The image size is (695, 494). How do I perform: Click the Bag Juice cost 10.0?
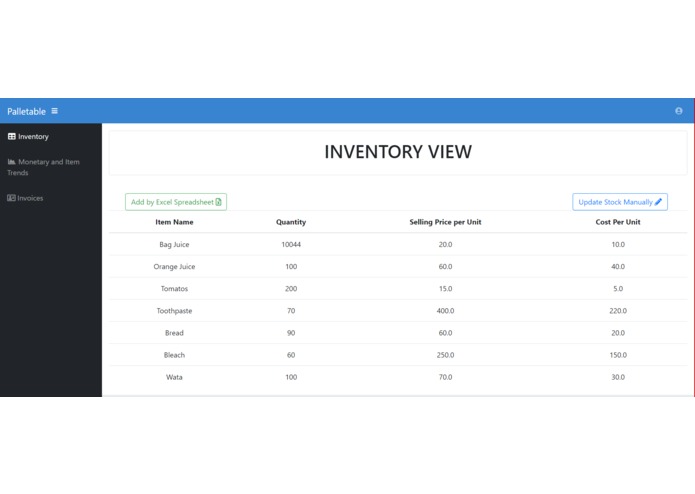coord(618,244)
